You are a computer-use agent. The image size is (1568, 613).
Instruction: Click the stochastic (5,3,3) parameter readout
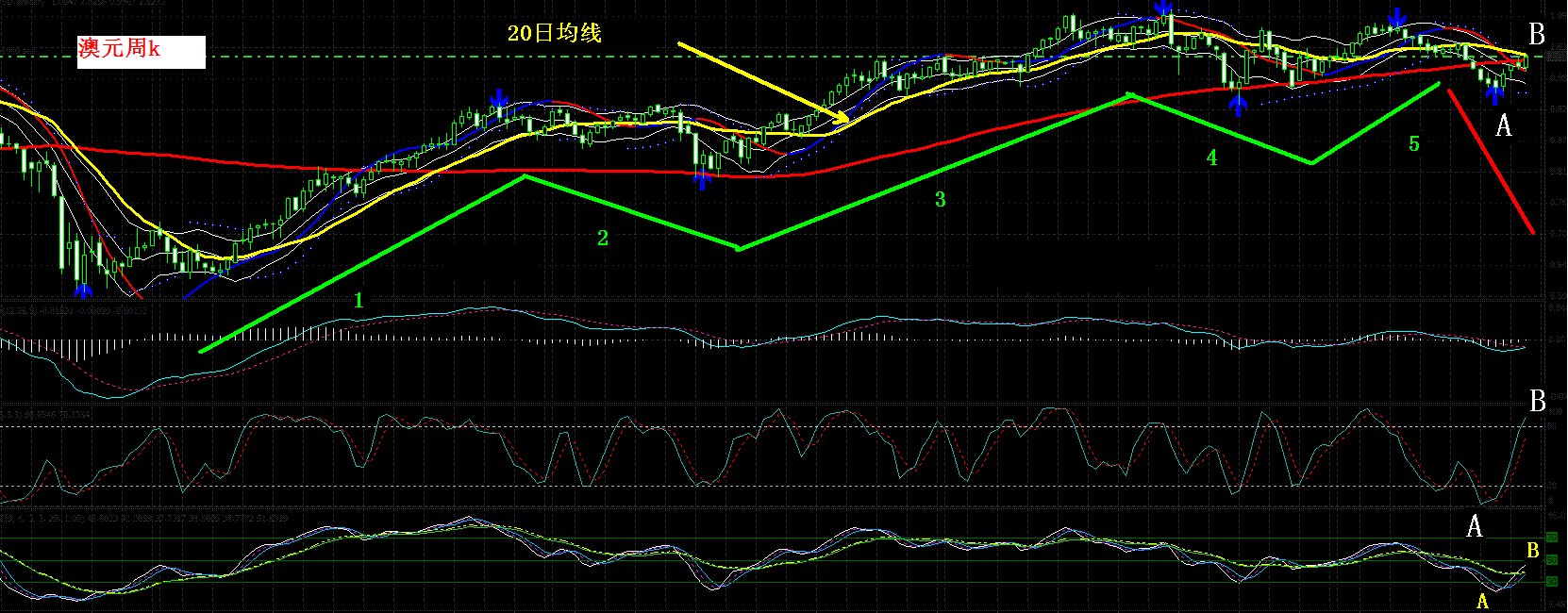(47, 413)
